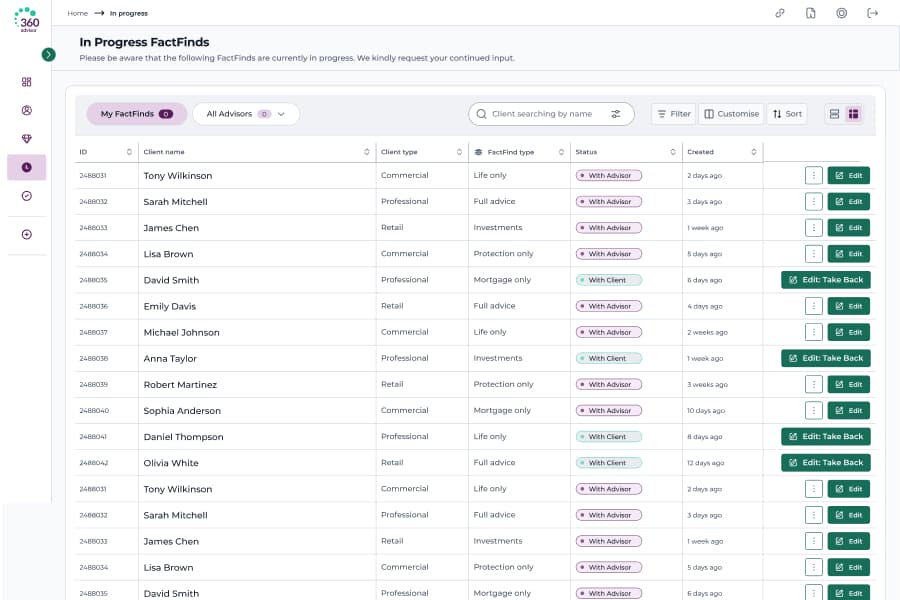The height and width of the screenshot is (600, 900).
Task: Expand the sidebar with the green arrow
Action: click(48, 55)
